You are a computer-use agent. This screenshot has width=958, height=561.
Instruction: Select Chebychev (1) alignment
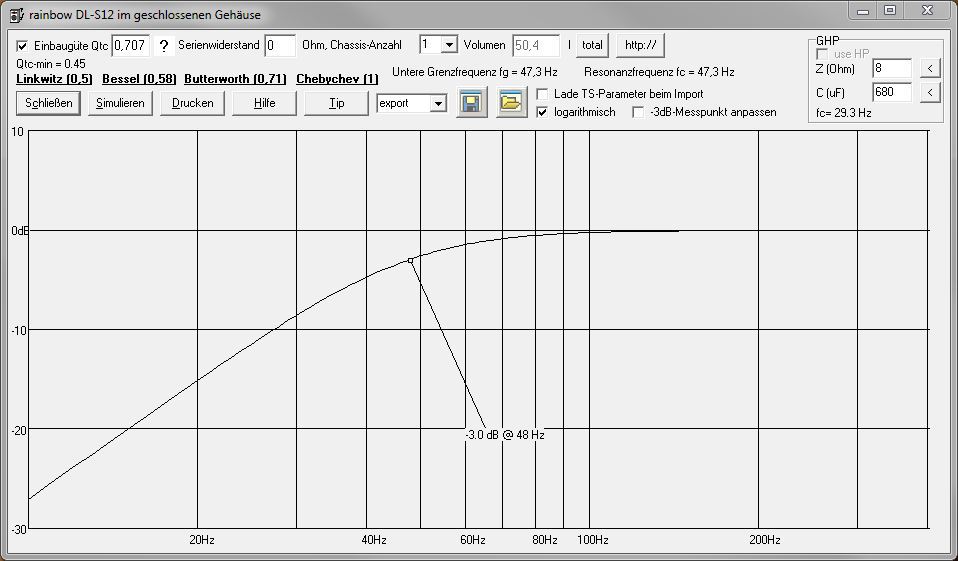[337, 79]
